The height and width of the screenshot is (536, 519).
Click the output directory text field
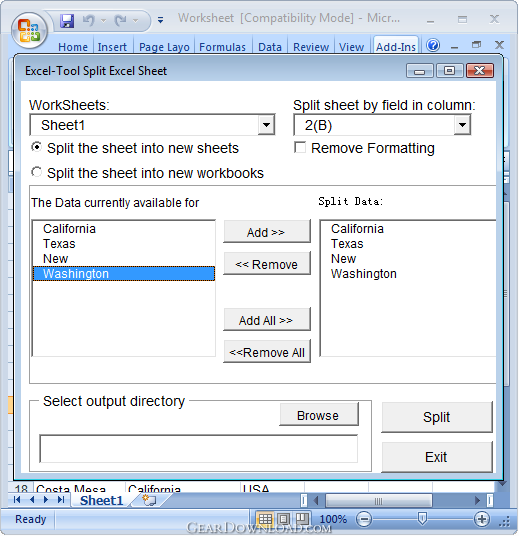(198, 449)
